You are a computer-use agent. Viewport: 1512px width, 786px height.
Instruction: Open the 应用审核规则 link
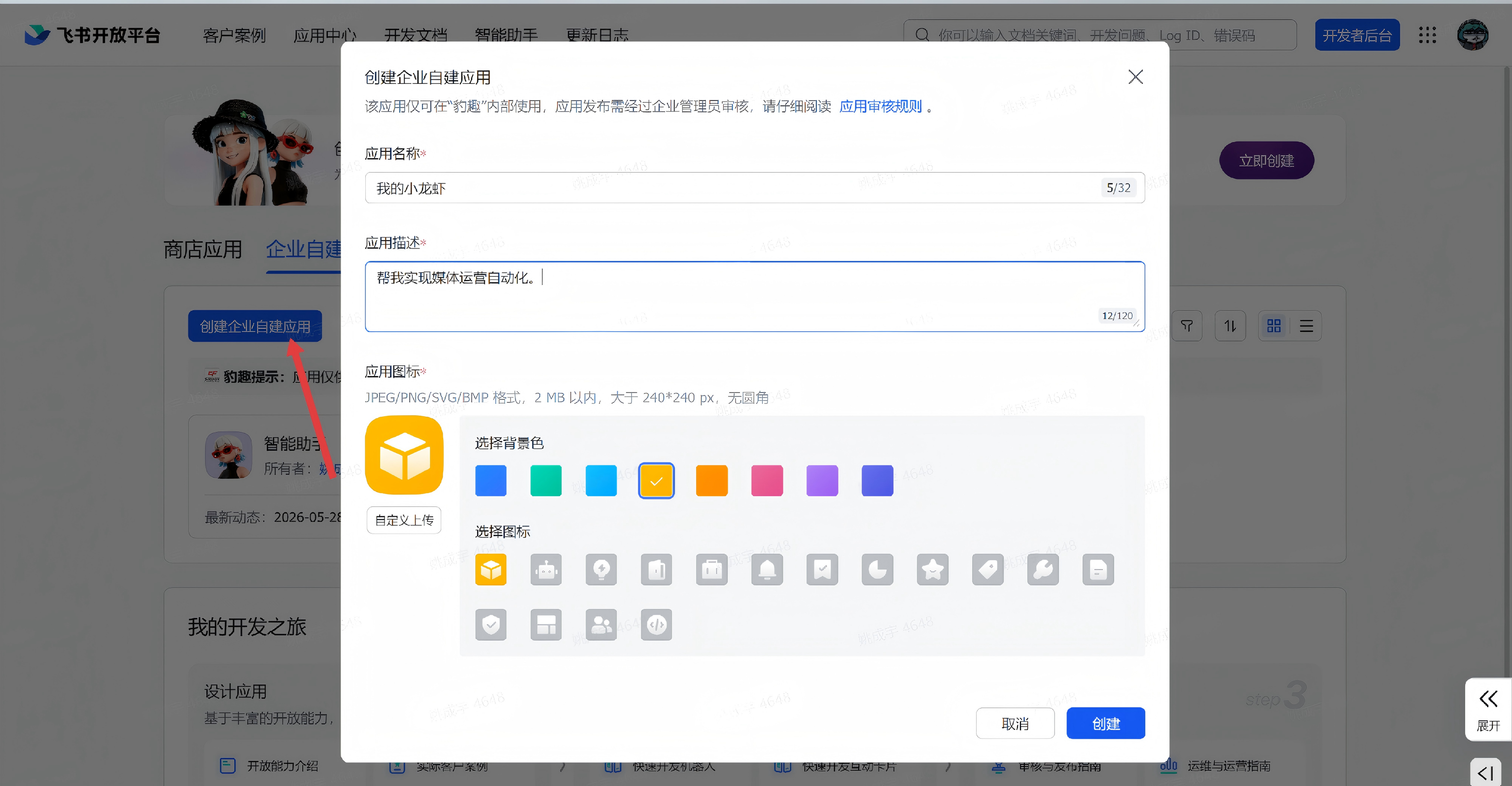pos(880,106)
